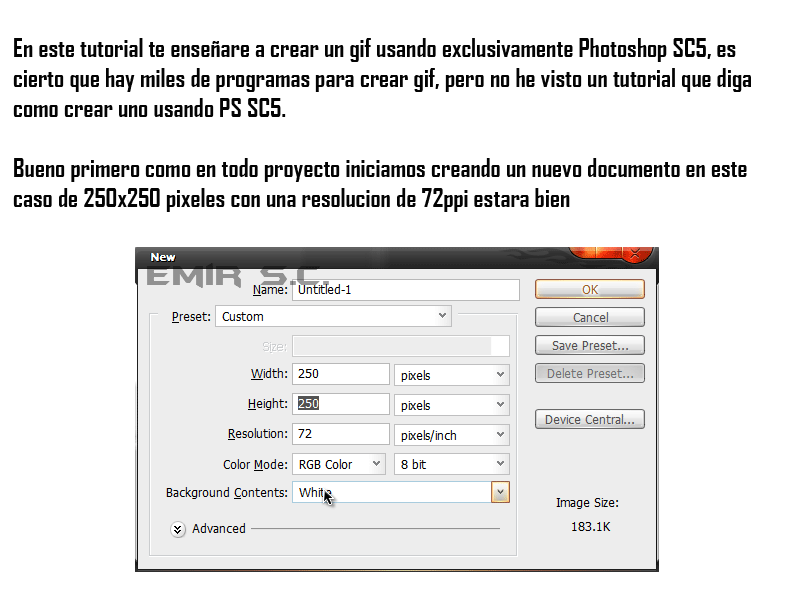Open the Height units dropdown
This screenshot has width=800, height=600.
pos(452,405)
